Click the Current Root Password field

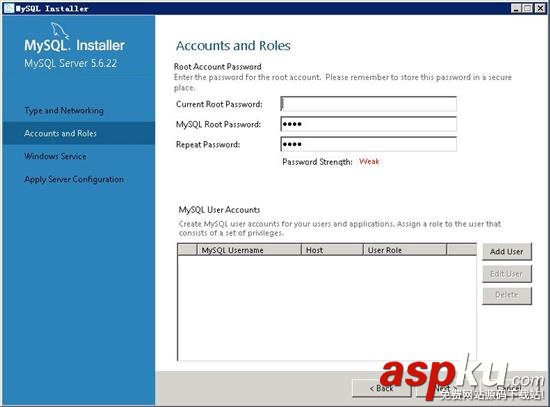point(369,104)
